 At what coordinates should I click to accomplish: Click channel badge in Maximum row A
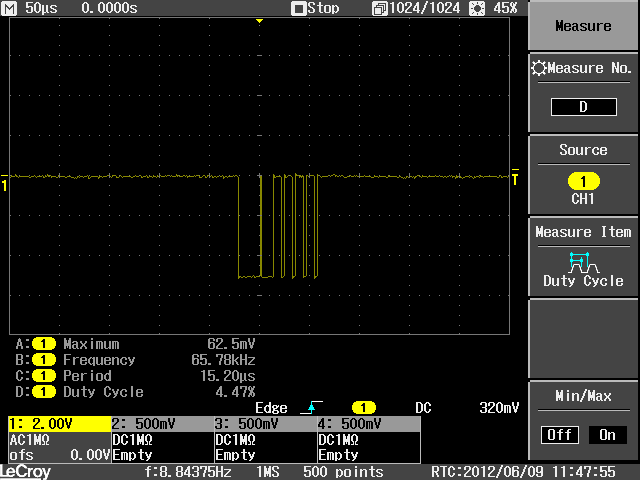(x=44, y=344)
